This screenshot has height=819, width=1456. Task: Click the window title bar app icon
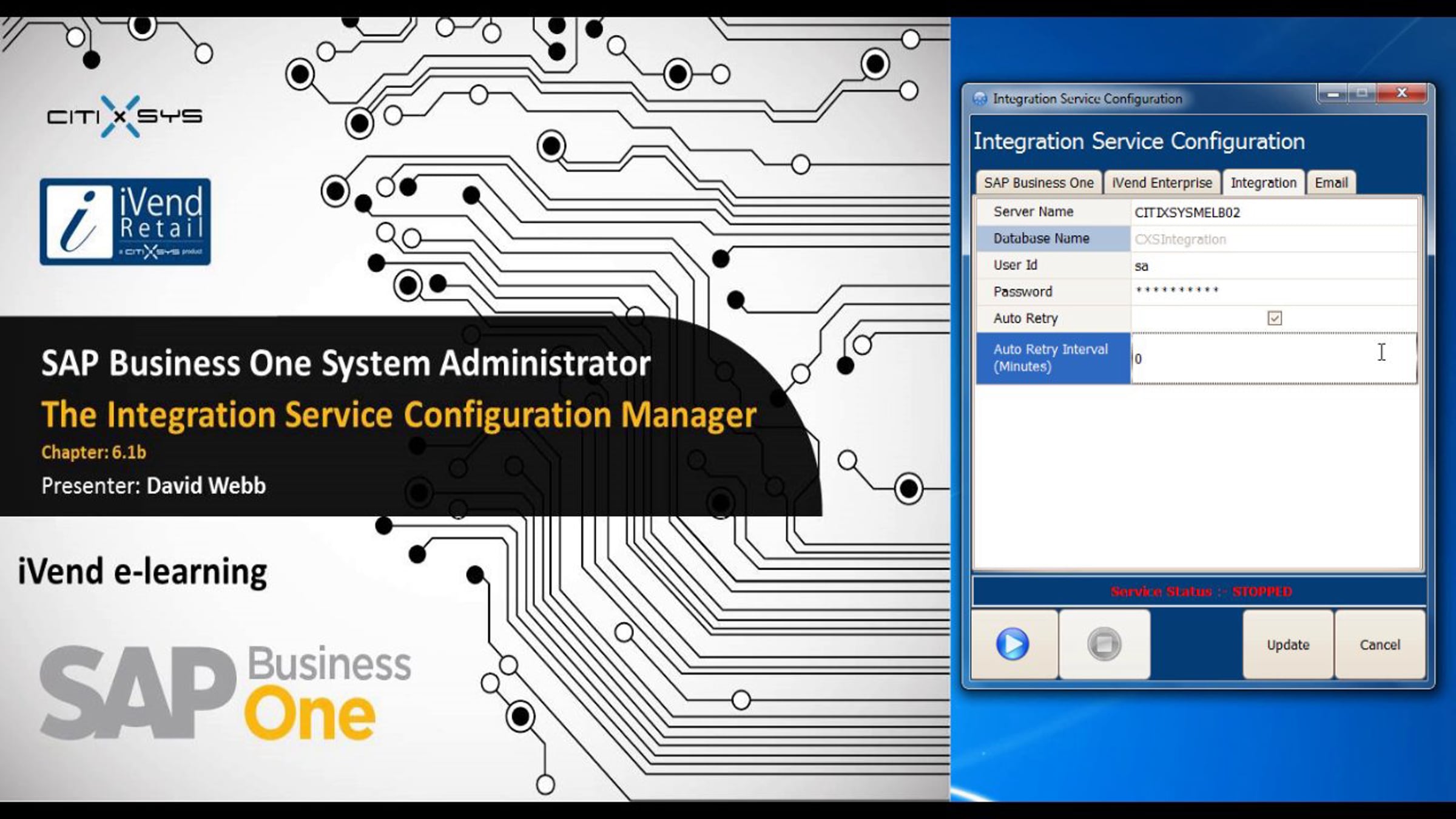[x=980, y=99]
